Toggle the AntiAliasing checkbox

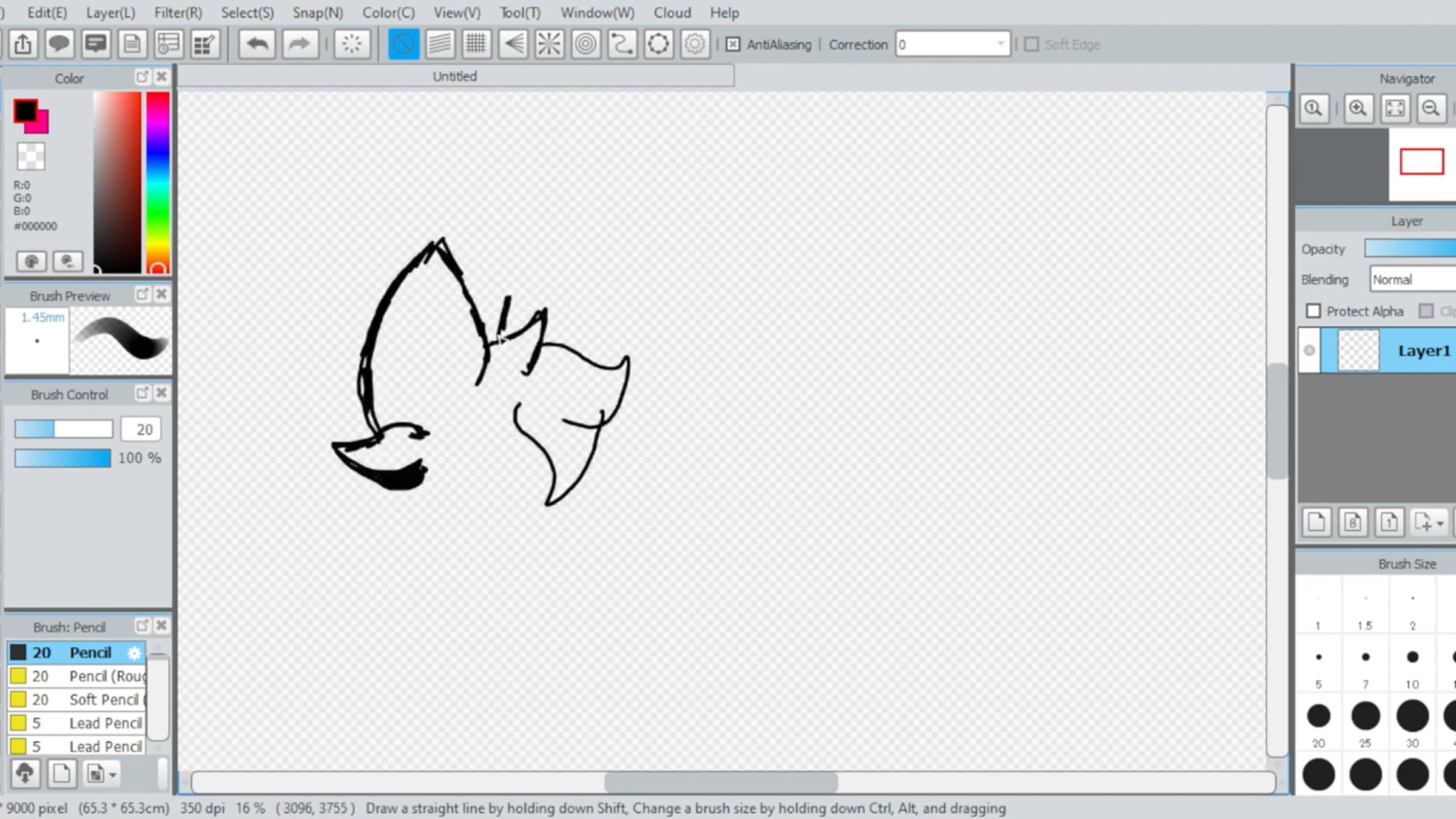733,44
